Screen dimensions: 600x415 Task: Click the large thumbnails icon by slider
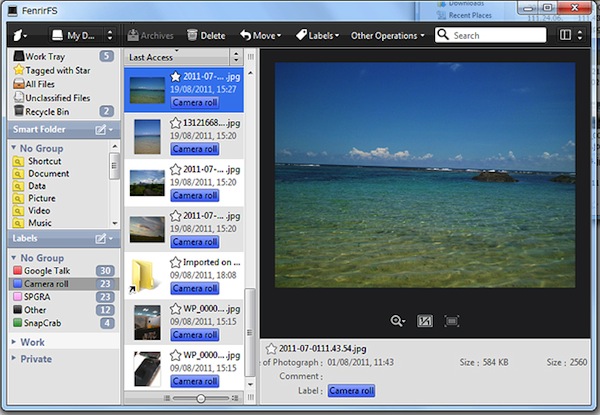pos(235,398)
